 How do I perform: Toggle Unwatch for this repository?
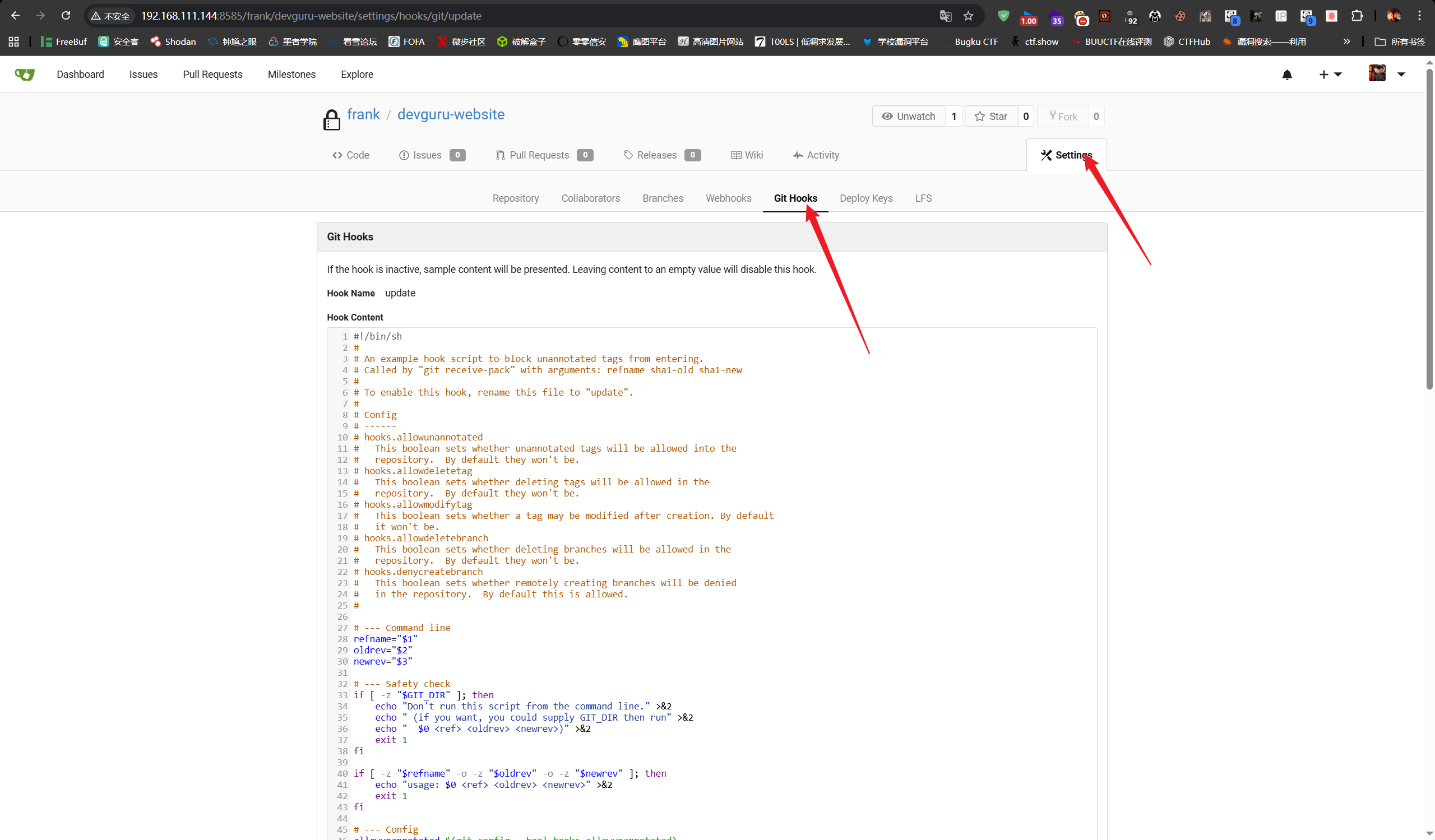pos(909,116)
